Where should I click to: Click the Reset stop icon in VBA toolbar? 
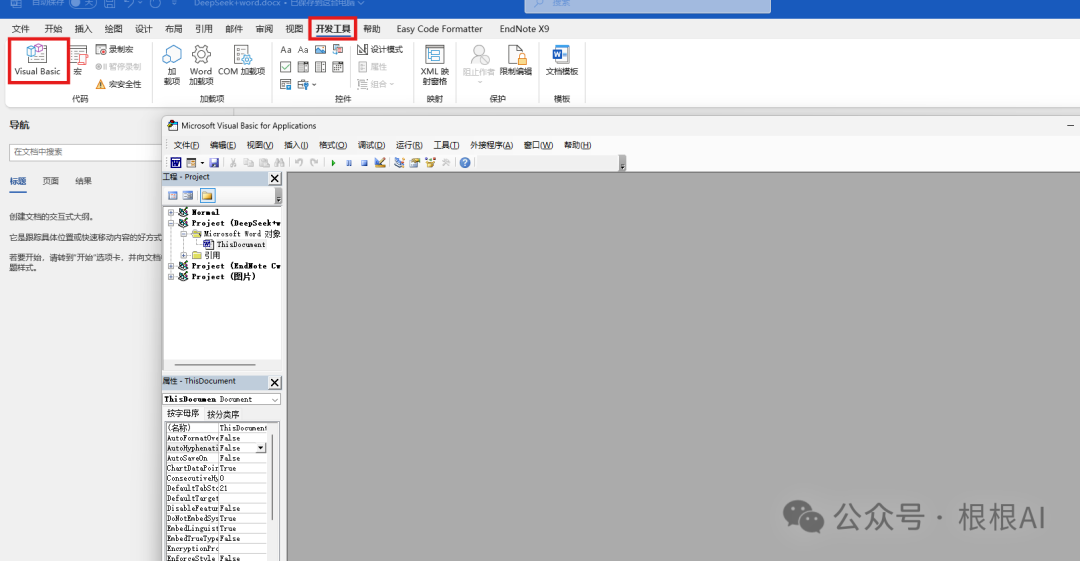[364, 163]
